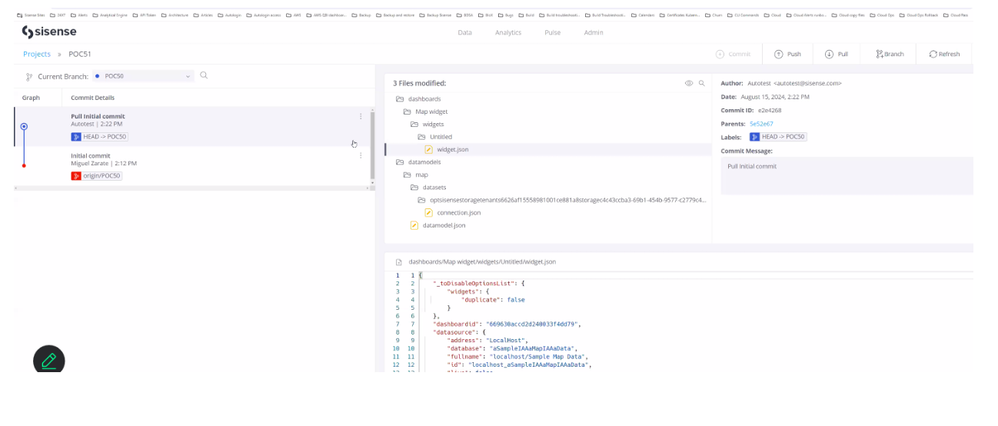Click the origin/POC50 red branch label
The image size is (998, 426).
click(96, 176)
